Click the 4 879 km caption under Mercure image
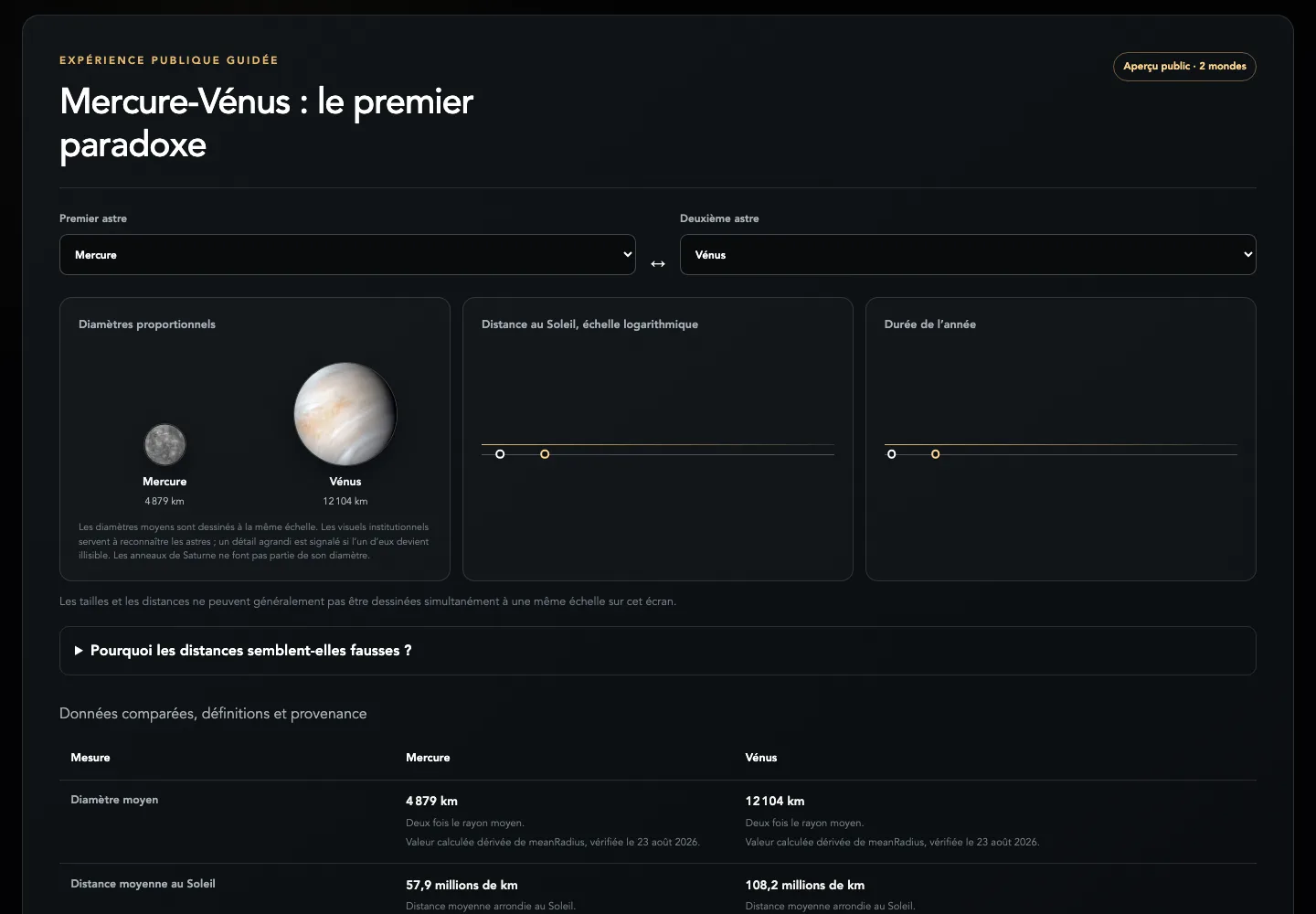 [x=164, y=501]
